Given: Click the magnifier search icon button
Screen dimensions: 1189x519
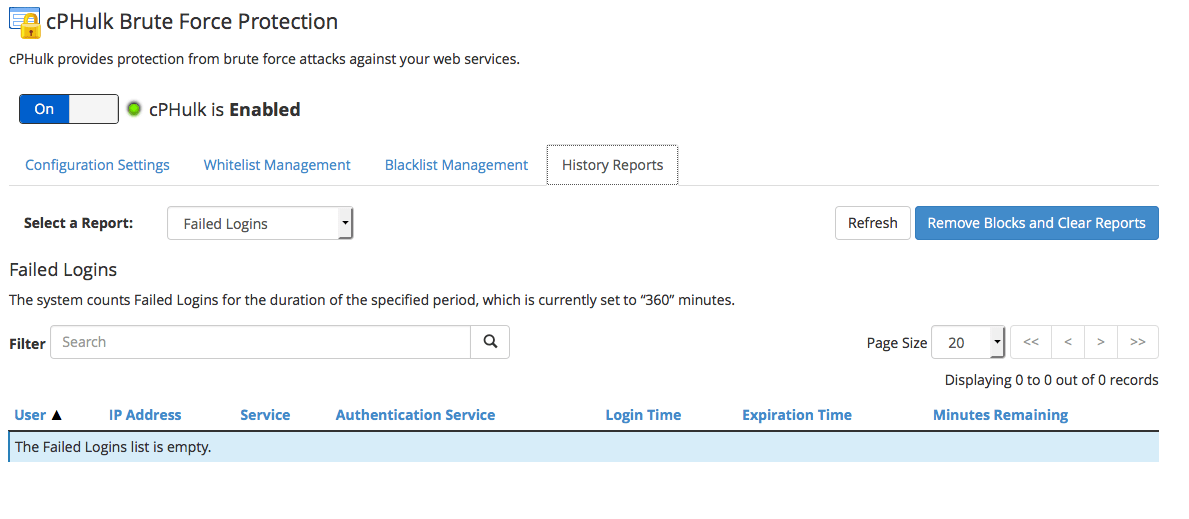Looking at the screenshot, I should [491, 342].
